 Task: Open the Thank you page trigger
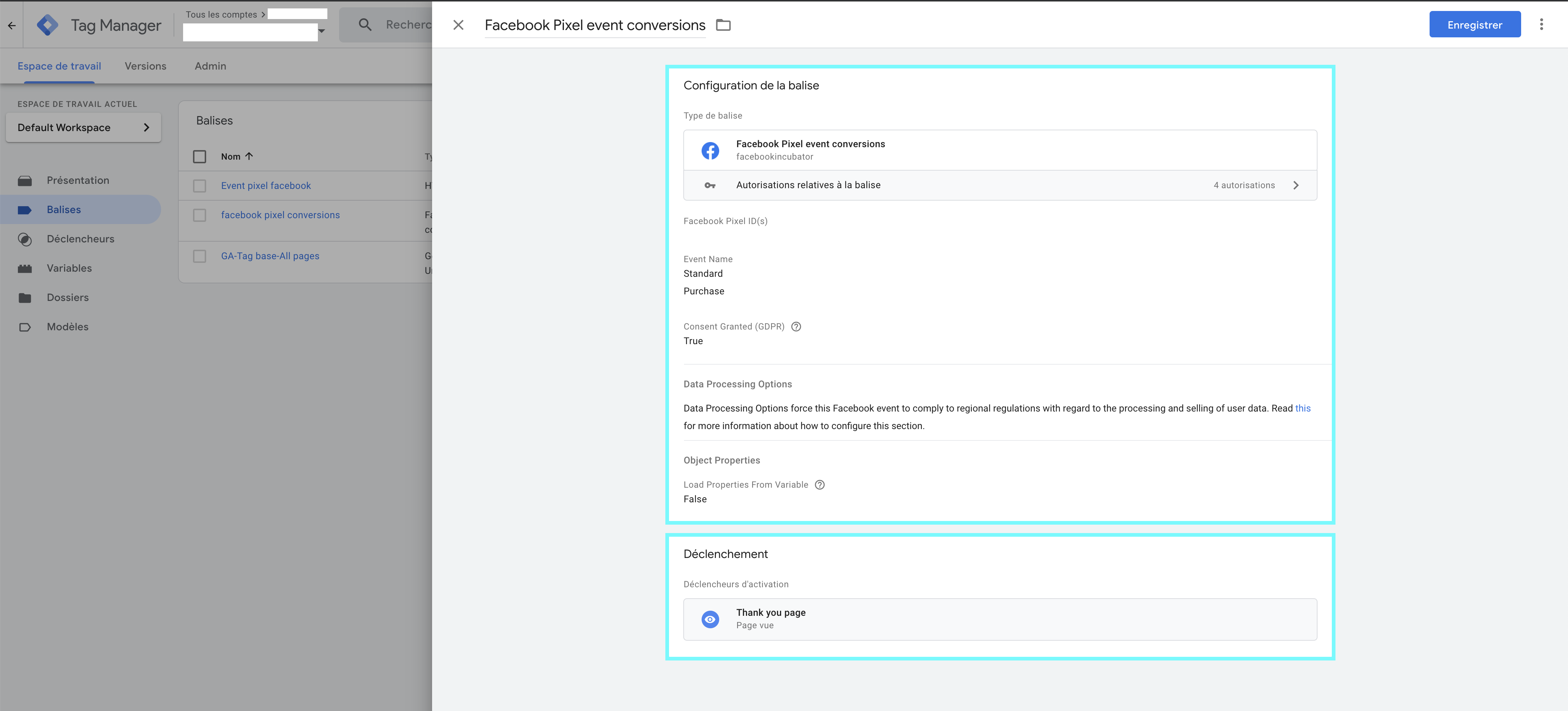(x=999, y=619)
